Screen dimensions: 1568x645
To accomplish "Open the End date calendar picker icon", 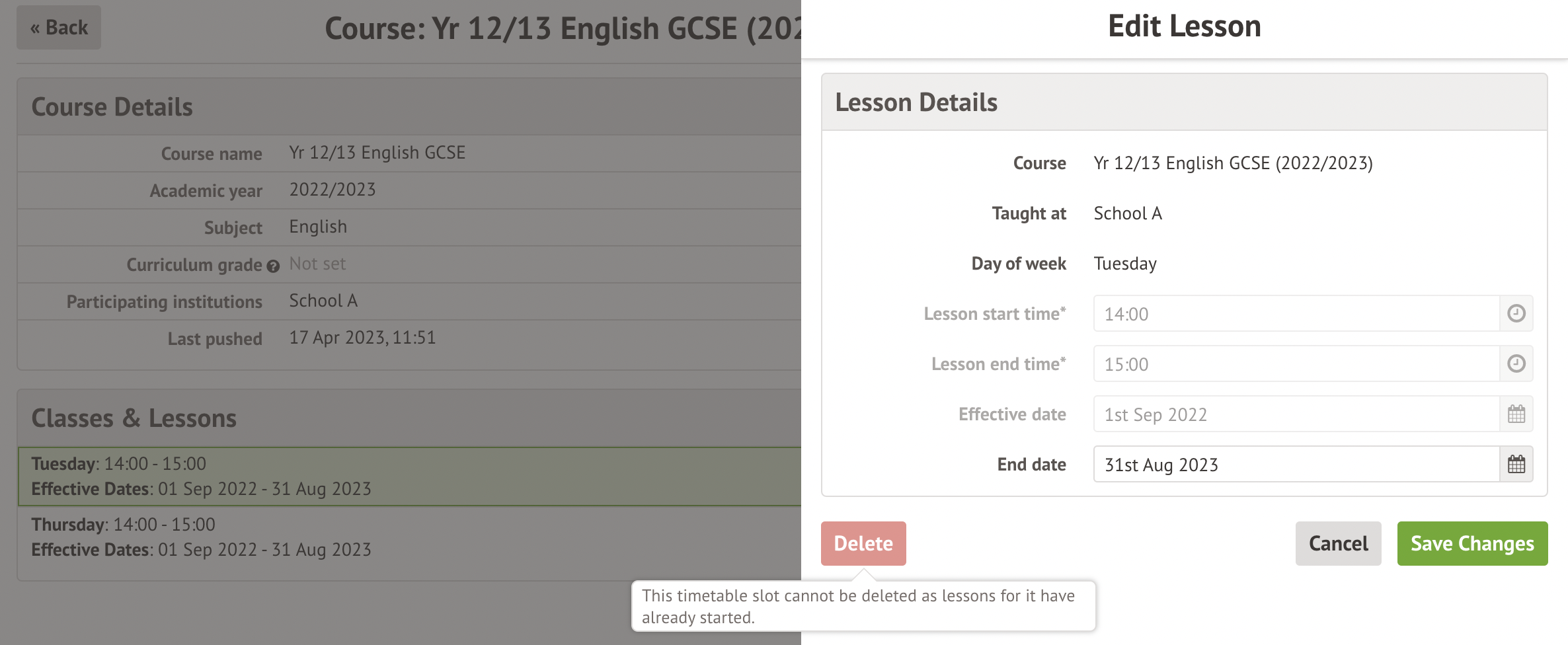I will click(x=1516, y=465).
